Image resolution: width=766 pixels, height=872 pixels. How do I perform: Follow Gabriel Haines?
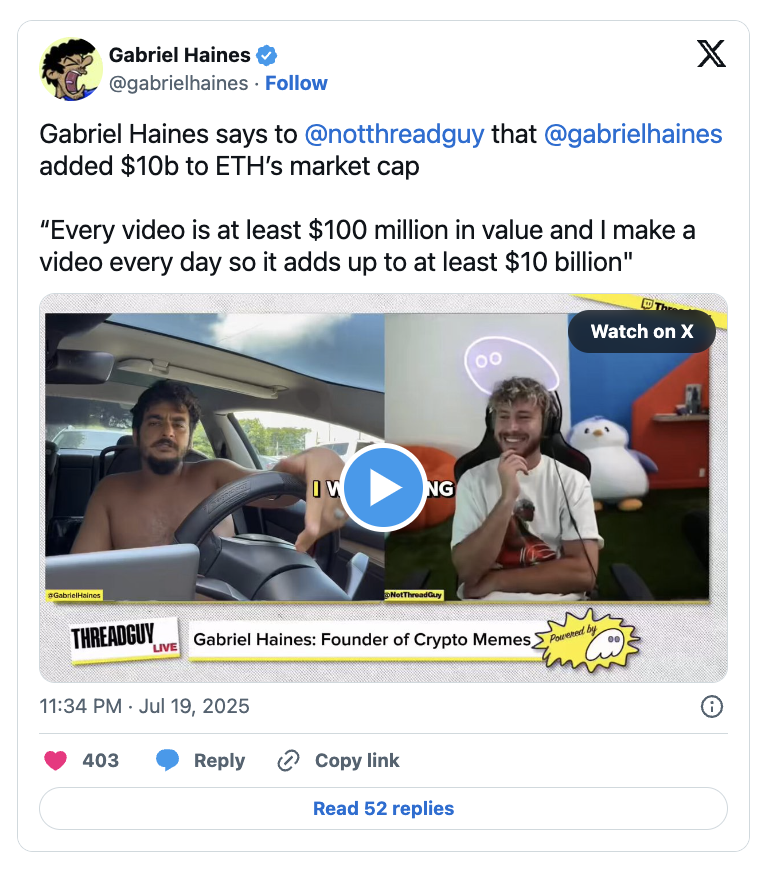point(296,83)
